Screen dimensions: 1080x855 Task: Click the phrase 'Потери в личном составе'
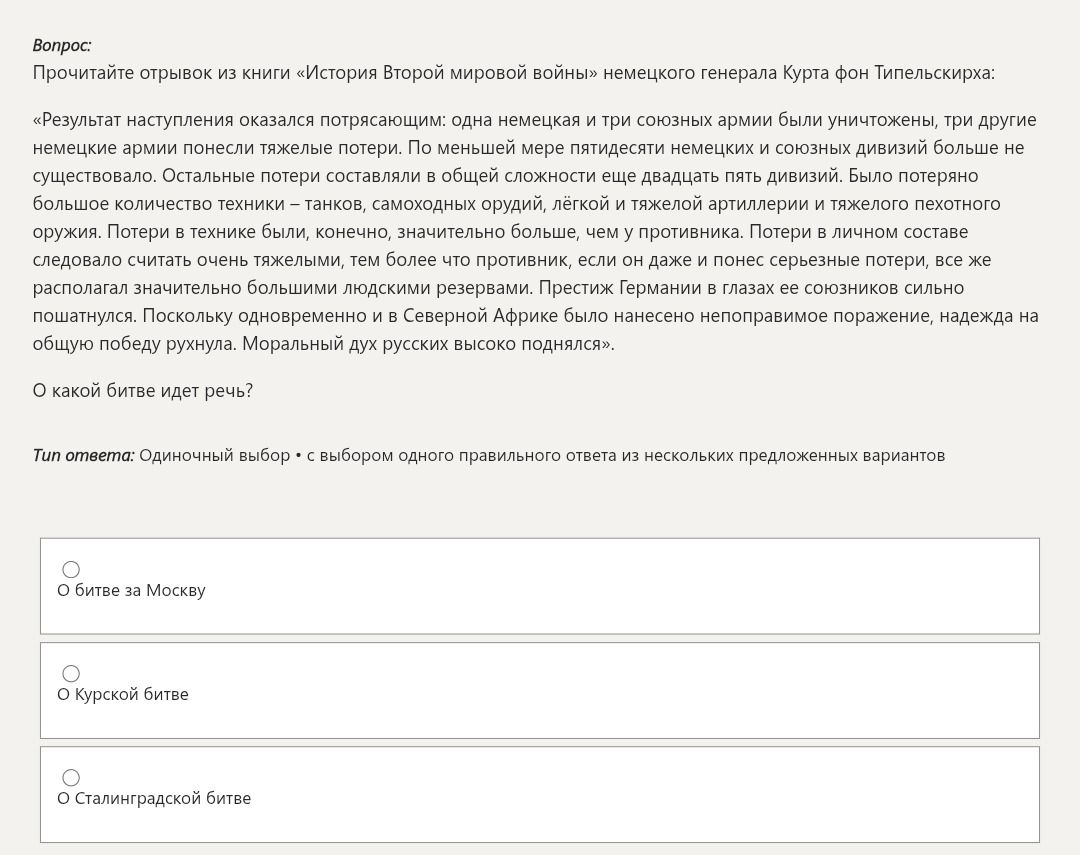click(859, 231)
